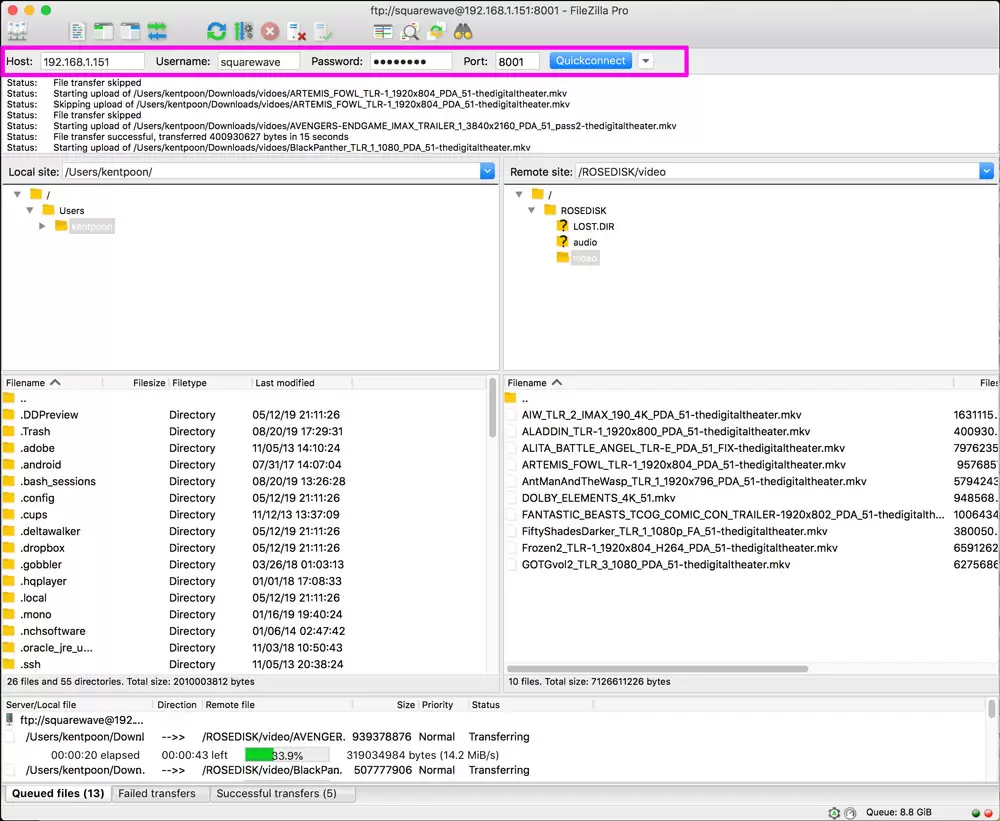
Task: Open the directory comparison icon
Action: 383,32
